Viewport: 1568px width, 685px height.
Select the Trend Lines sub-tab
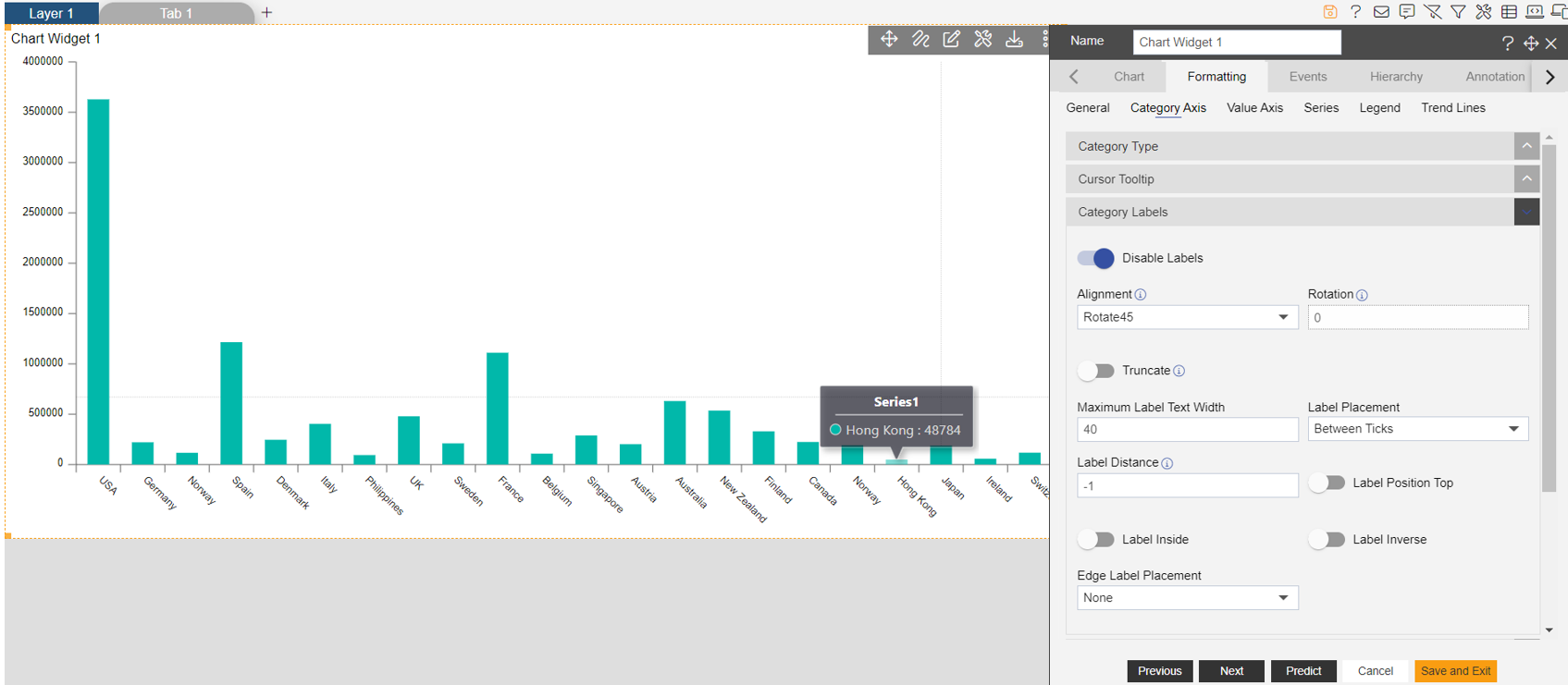pos(1453,108)
